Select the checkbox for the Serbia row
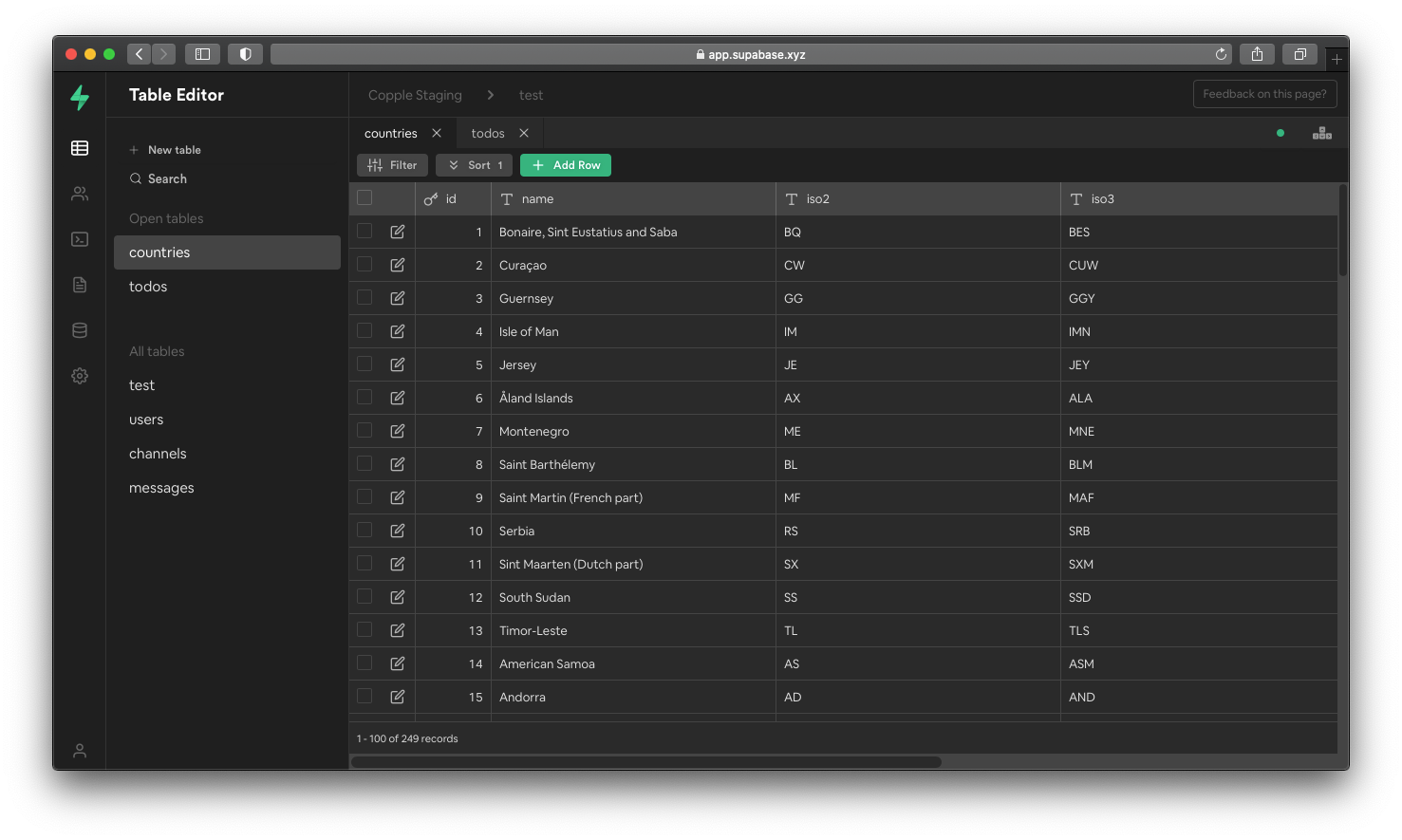 [x=365, y=531]
